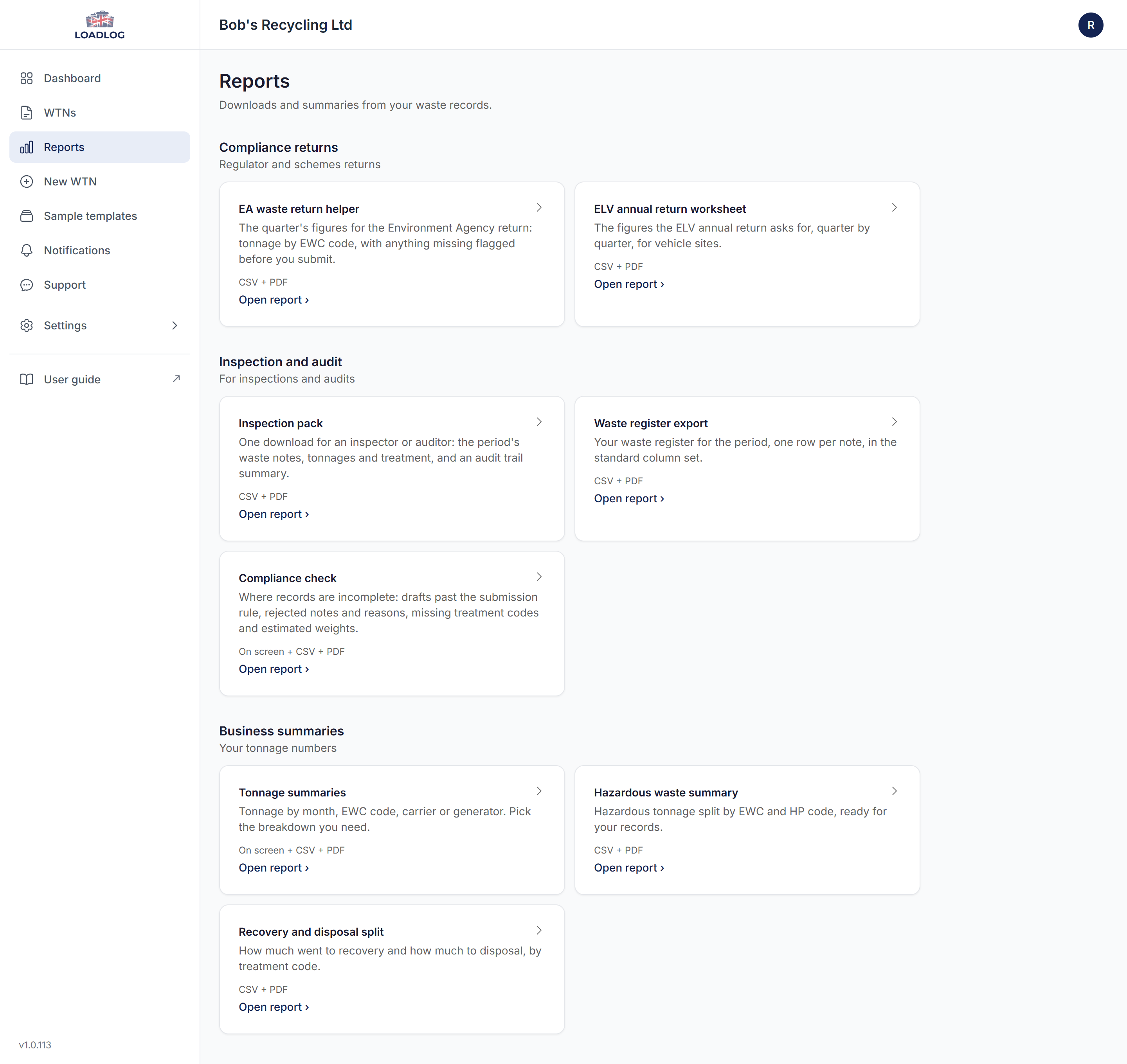Select New WTN in the sidebar
1127x1064 pixels.
(99, 182)
